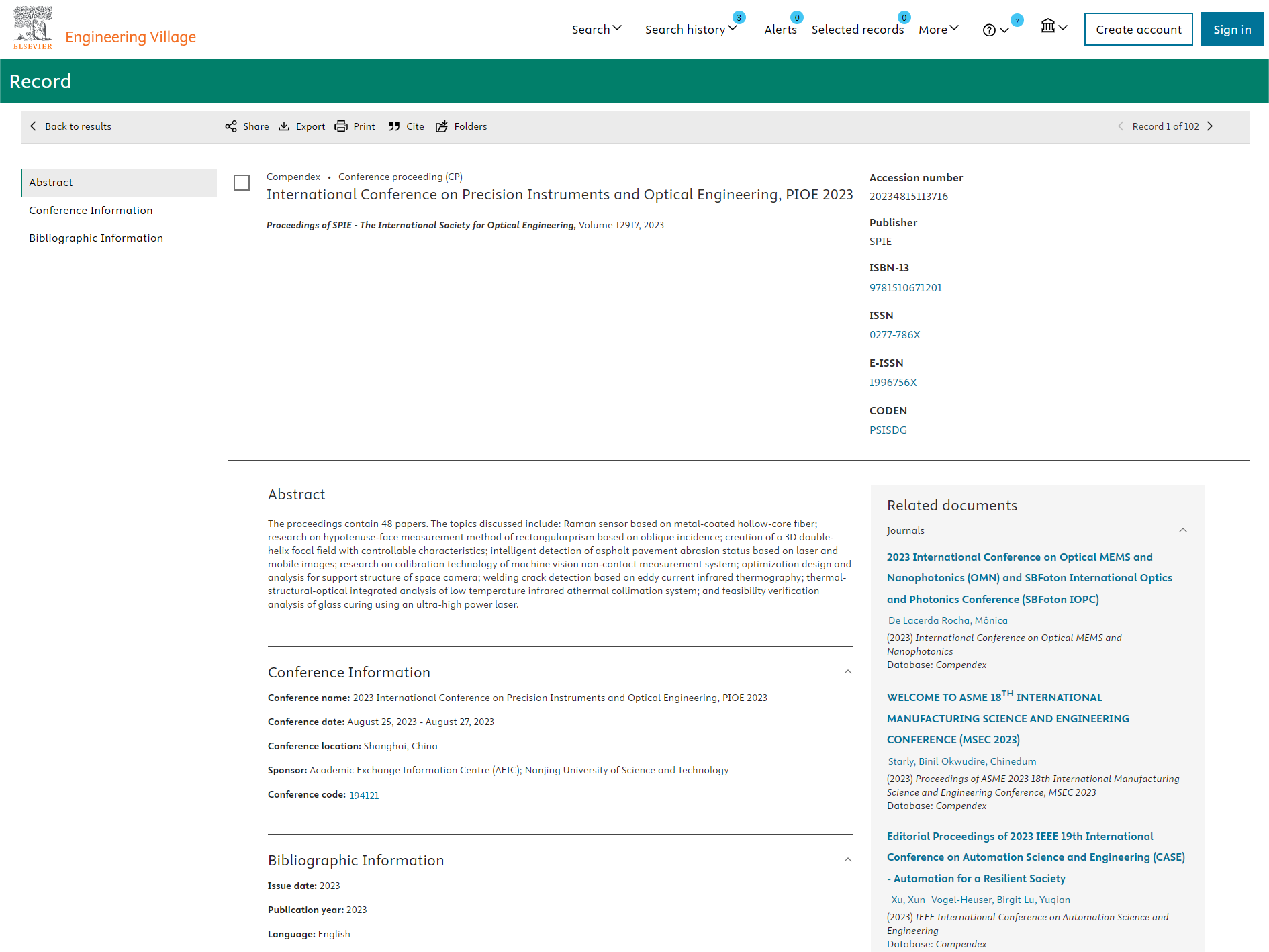The width and height of the screenshot is (1269, 952).
Task: Click the Cite label in toolbar
Action: [x=415, y=126]
